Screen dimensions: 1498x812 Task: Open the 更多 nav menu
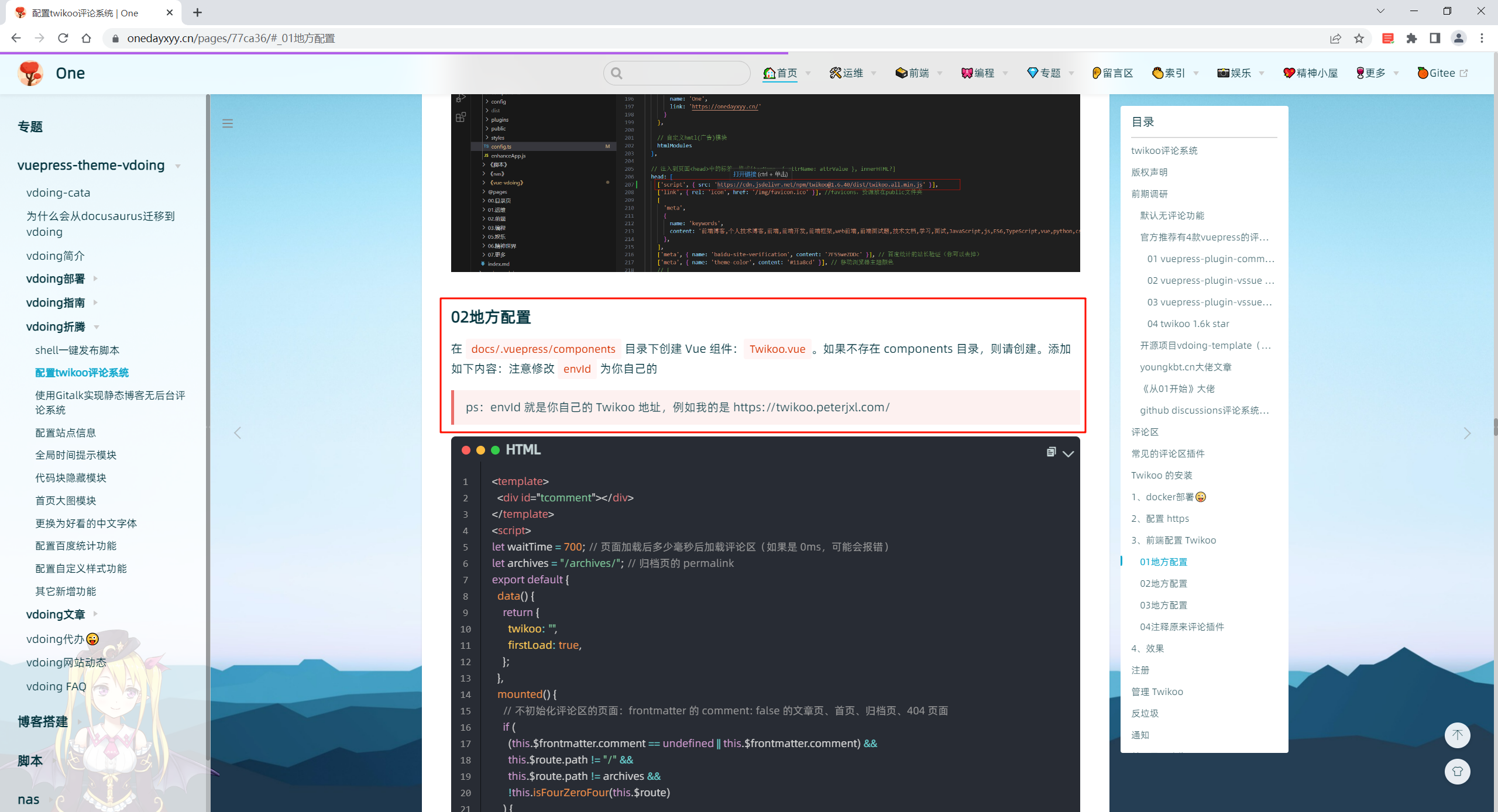tap(1377, 73)
